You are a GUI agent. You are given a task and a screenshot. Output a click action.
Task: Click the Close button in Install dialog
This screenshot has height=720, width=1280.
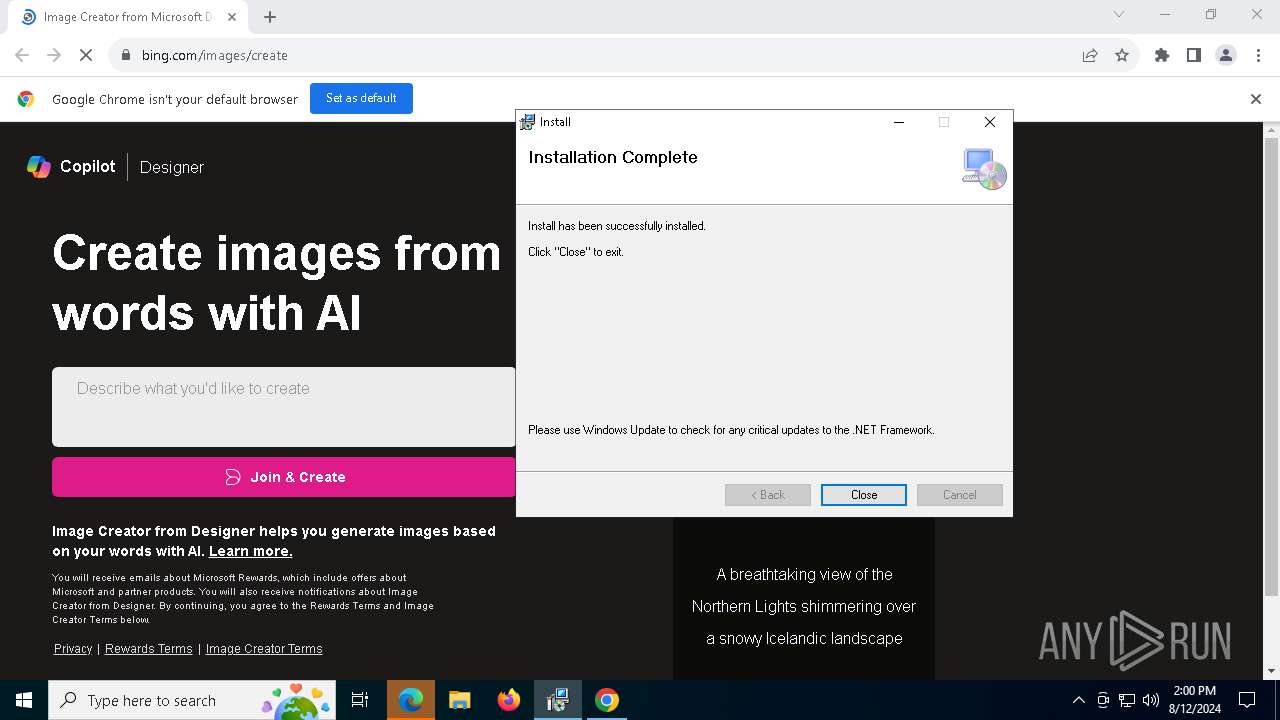tap(864, 495)
